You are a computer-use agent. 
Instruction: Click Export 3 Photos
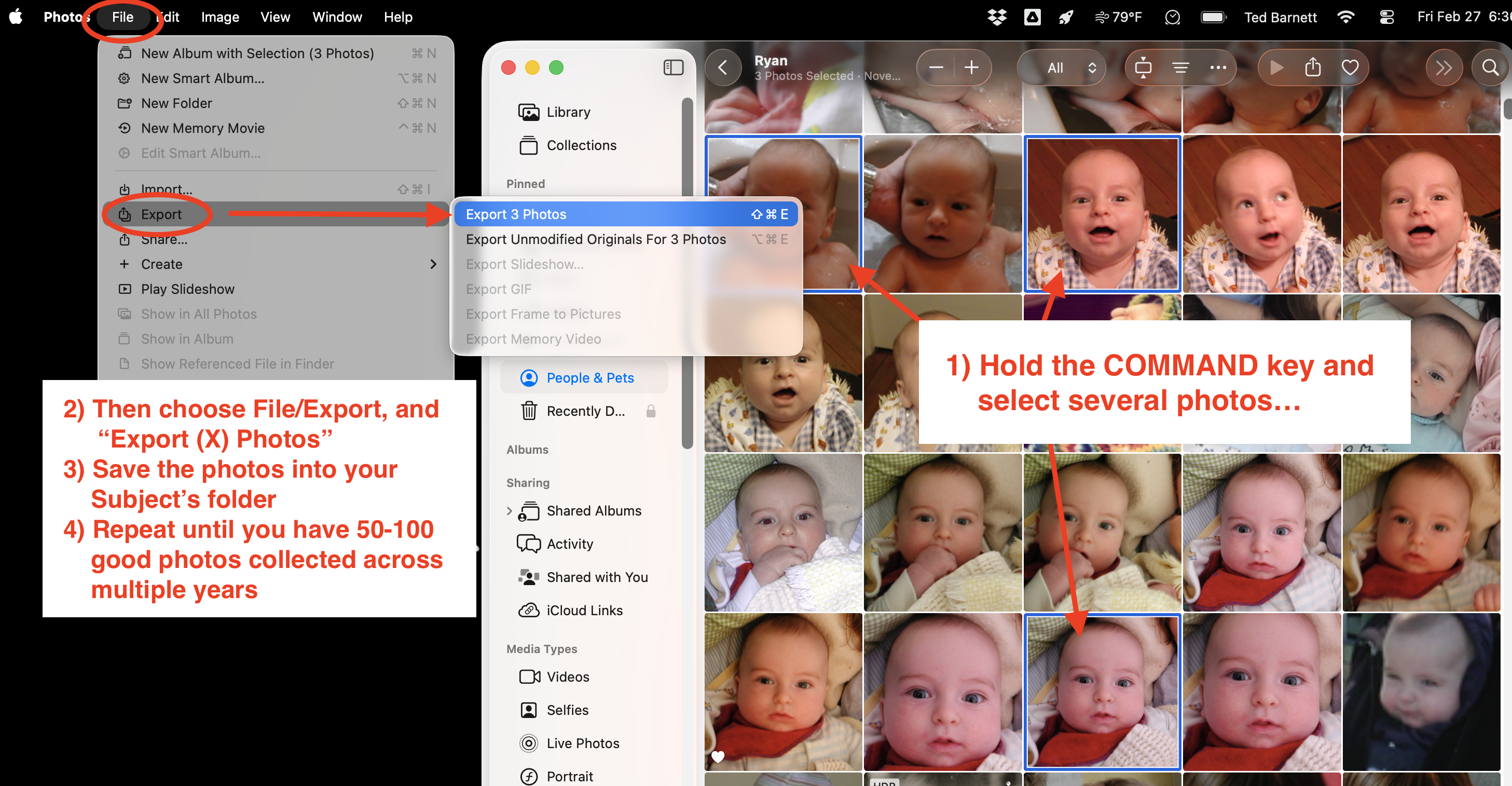(515, 214)
